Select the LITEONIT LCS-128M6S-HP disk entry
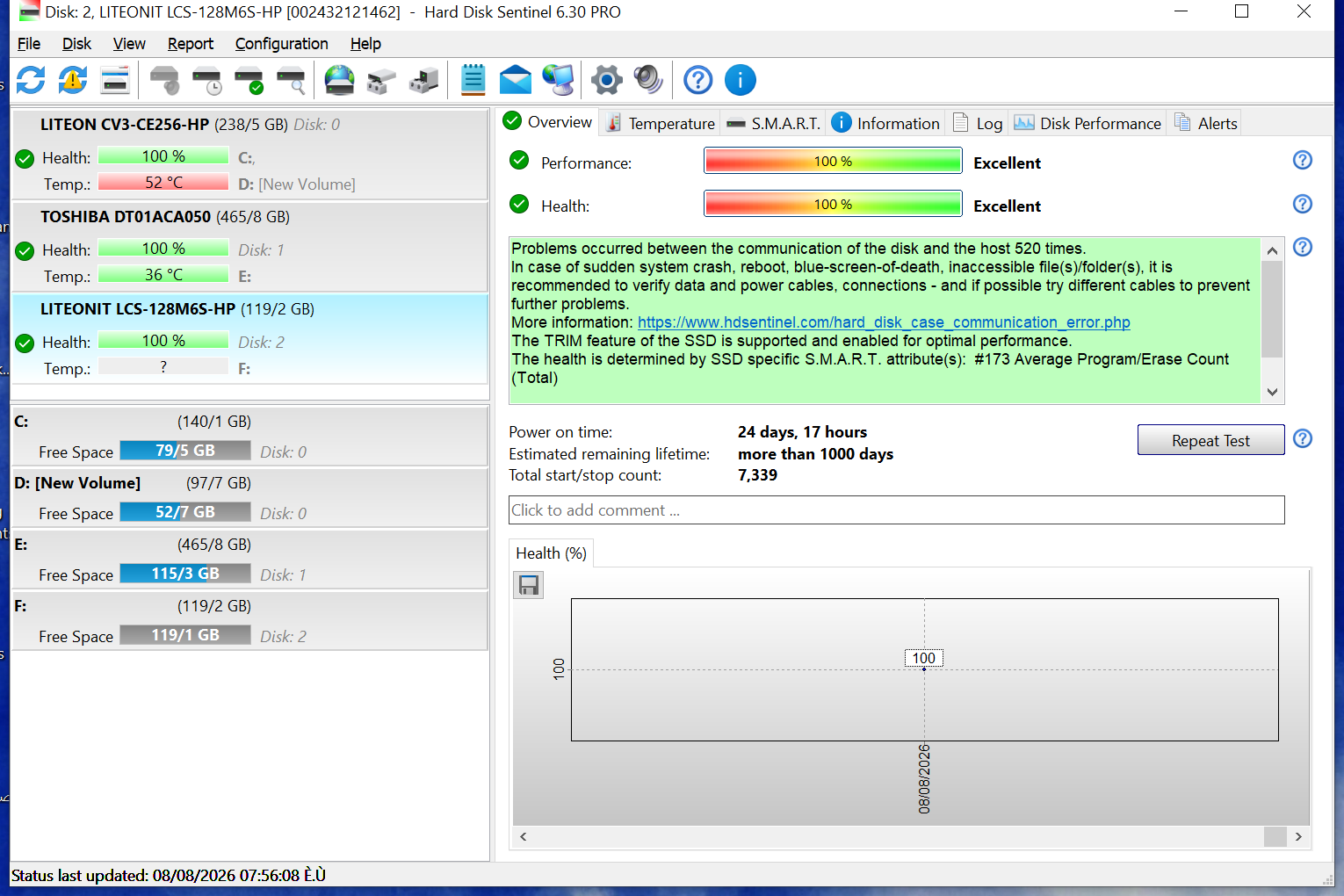Image resolution: width=1344 pixels, height=896 pixels. click(250, 339)
